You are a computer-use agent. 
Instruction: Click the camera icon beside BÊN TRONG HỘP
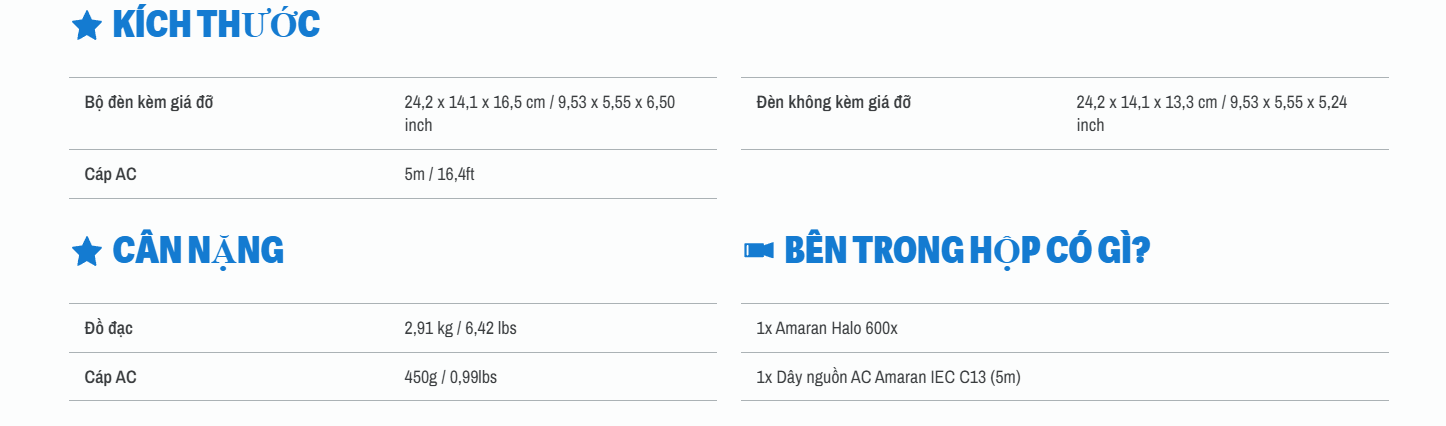[x=759, y=250]
